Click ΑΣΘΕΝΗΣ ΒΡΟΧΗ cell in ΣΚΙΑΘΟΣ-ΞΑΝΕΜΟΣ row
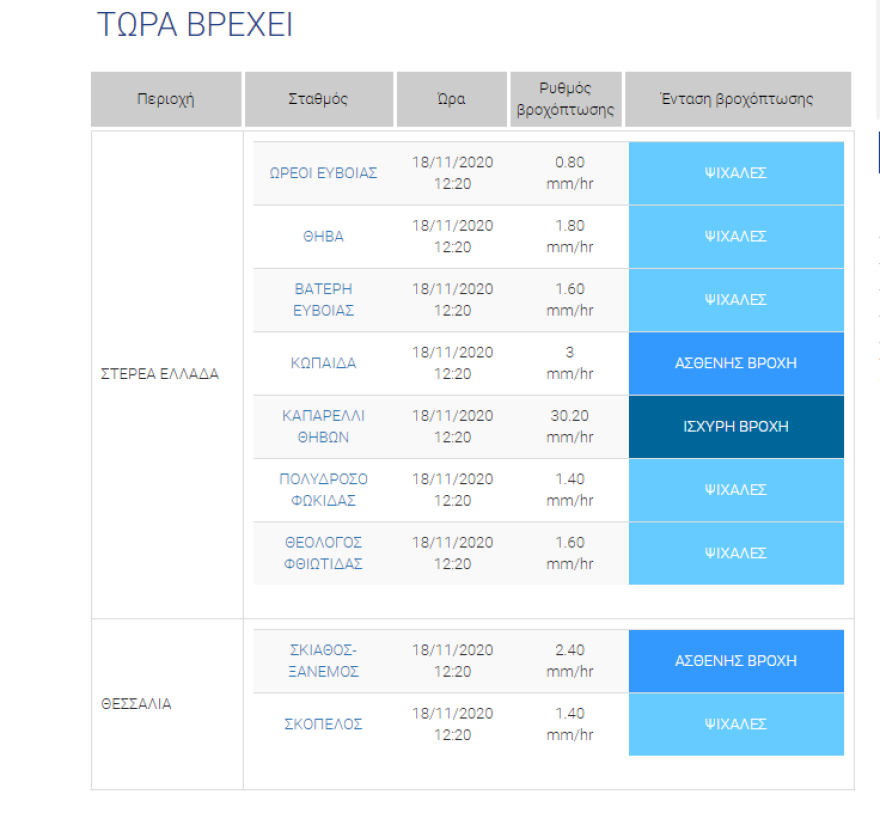 736,661
